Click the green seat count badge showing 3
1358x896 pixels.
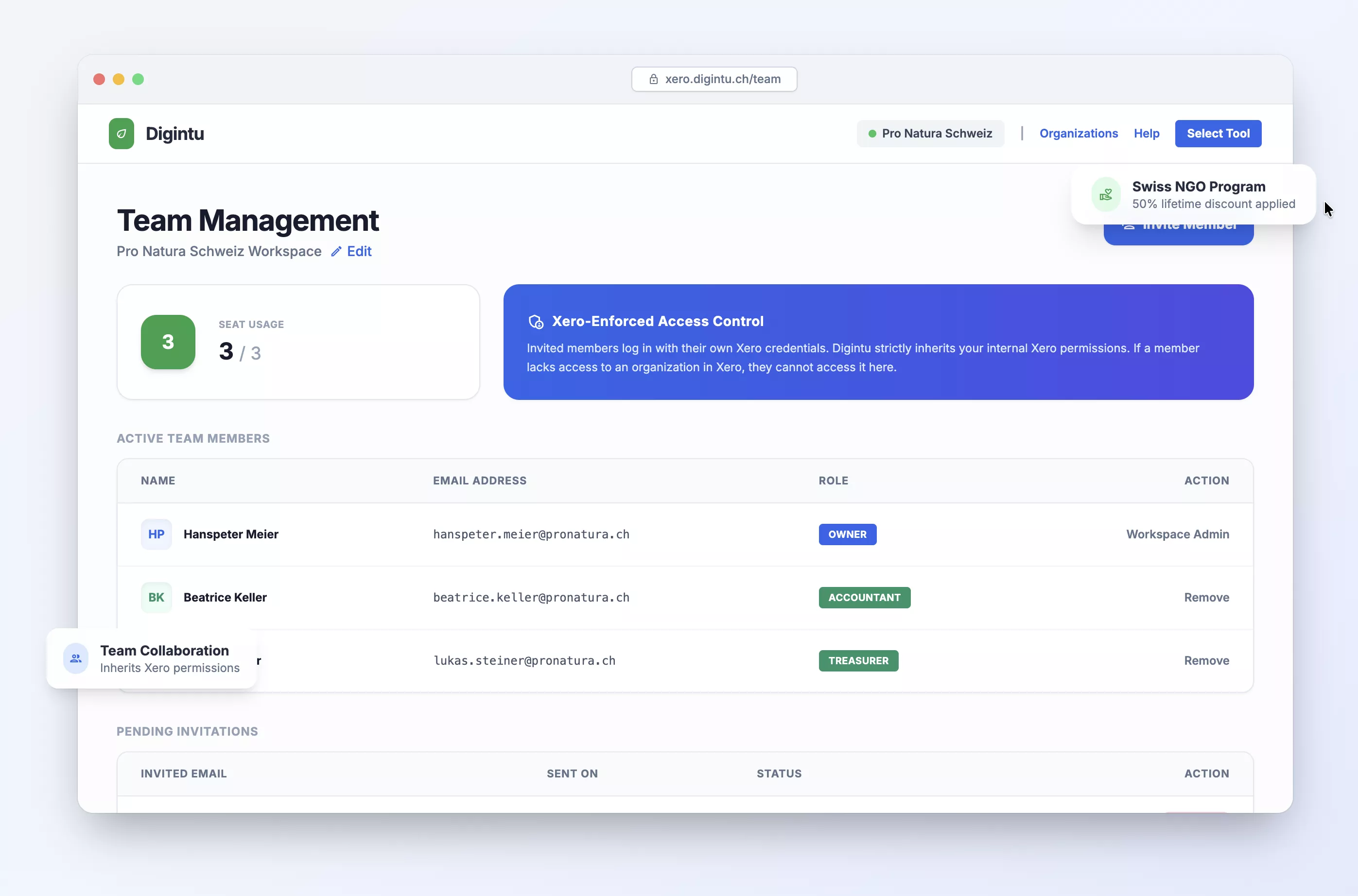pyautogui.click(x=168, y=342)
